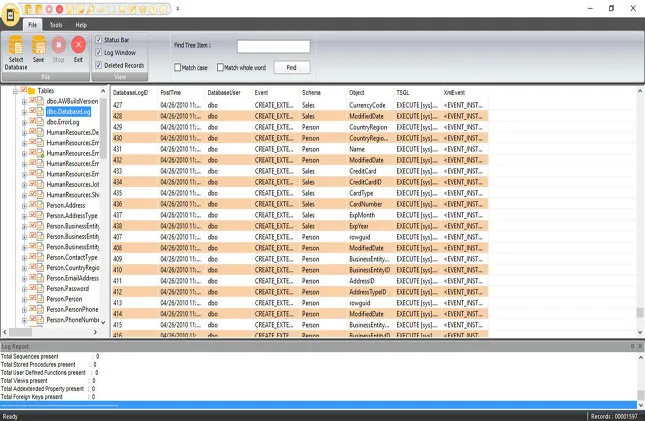Click the tree horizontal scrollbar thumb
This screenshot has height=421, width=645.
[20, 332]
